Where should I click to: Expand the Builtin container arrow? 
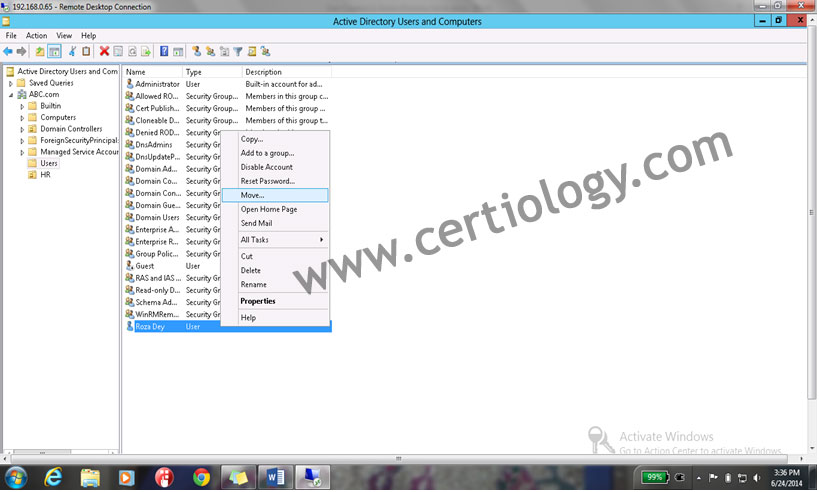[22, 107]
